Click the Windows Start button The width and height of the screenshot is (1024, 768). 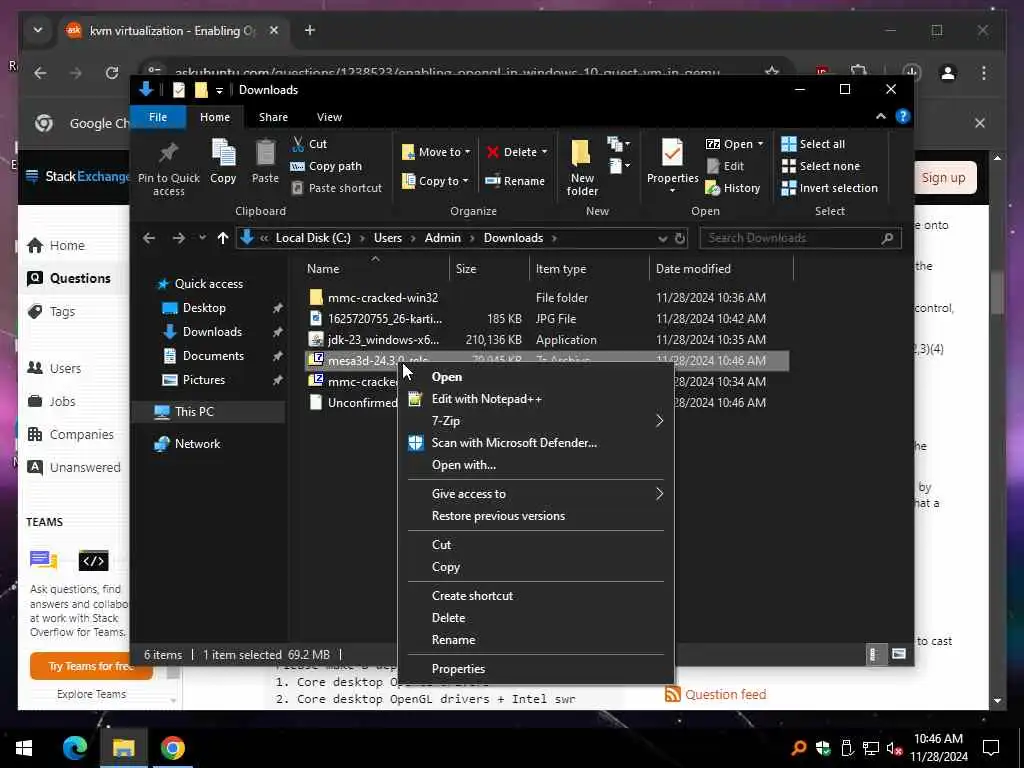click(24, 748)
